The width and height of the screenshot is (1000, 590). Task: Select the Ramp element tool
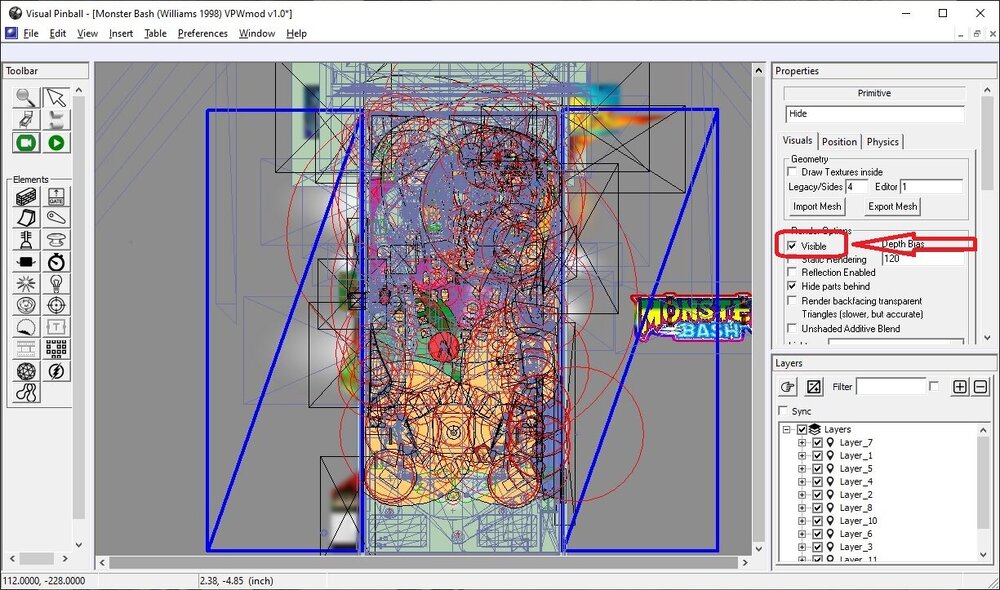click(x=26, y=218)
